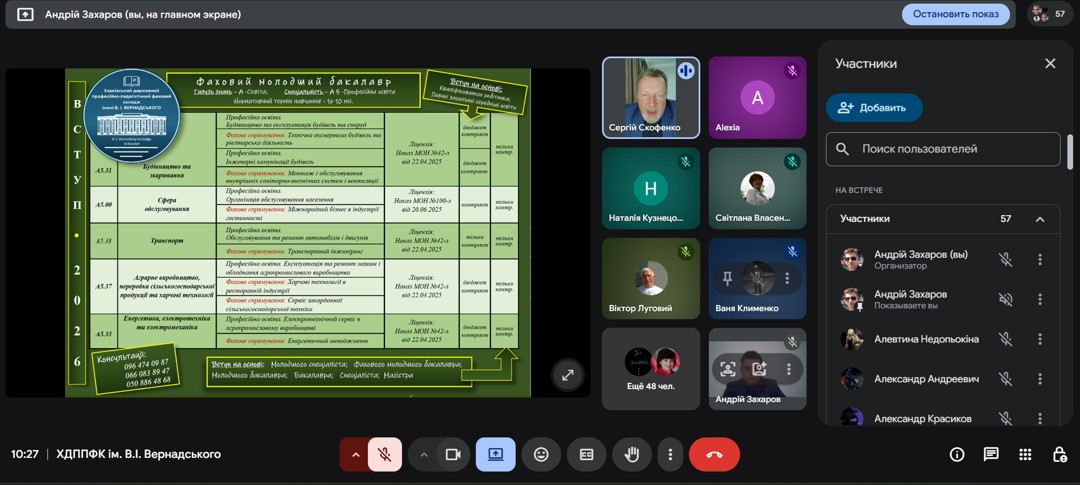Toggle closed captions button
Image resolution: width=1080 pixels, height=485 pixels.
click(587, 454)
